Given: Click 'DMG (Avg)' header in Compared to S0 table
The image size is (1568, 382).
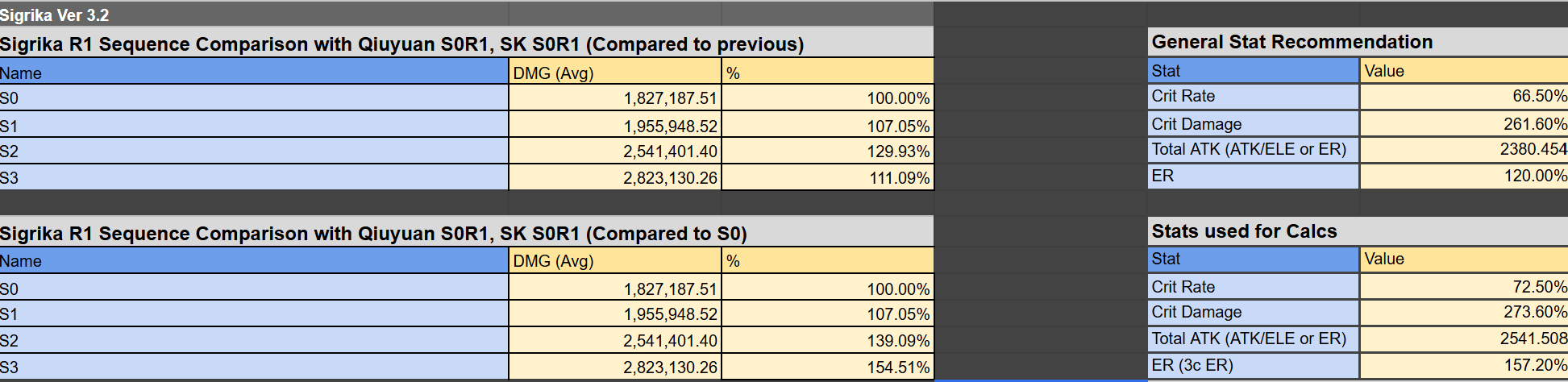Looking at the screenshot, I should pos(615,260).
